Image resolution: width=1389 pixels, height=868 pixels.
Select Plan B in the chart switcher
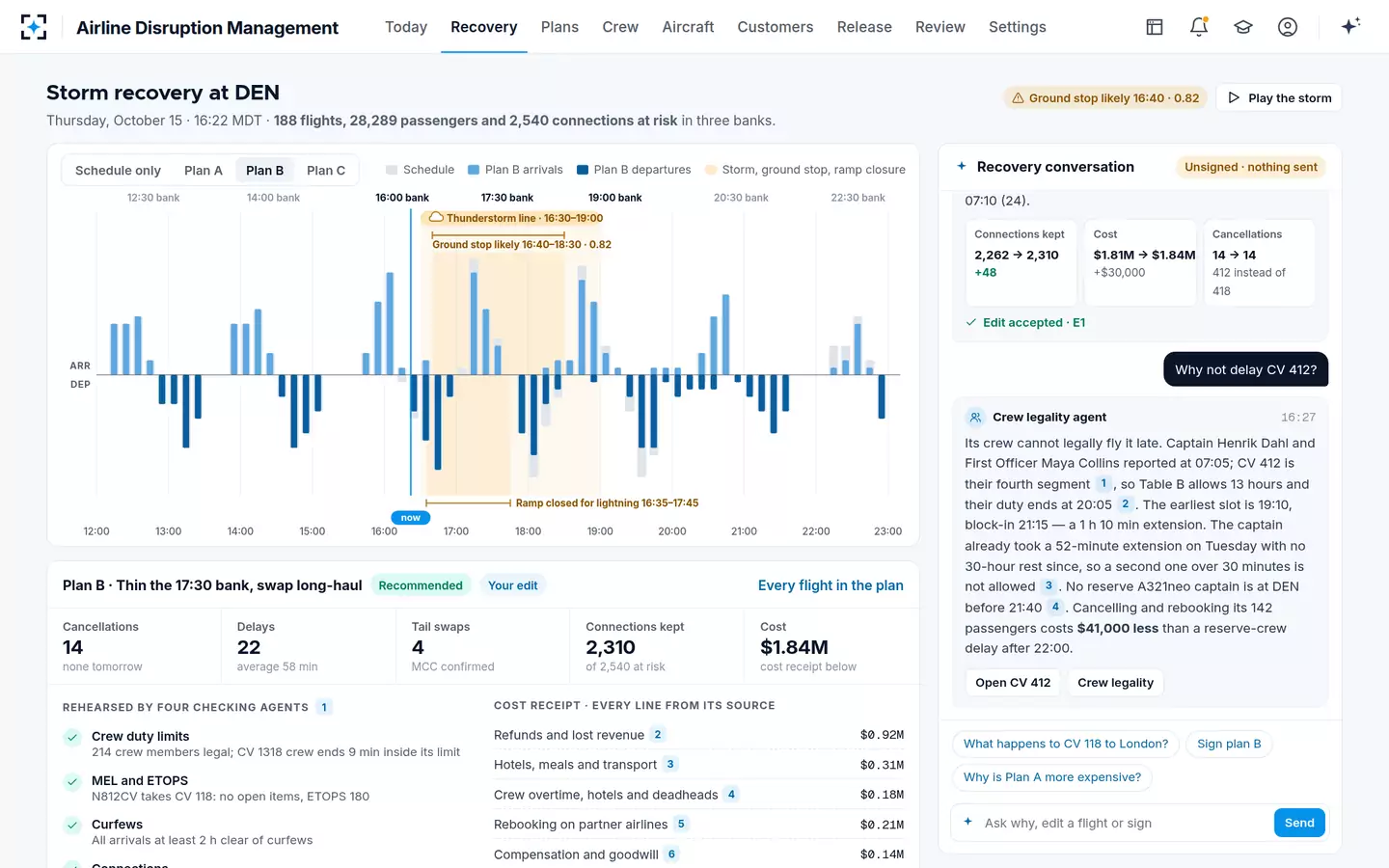(x=264, y=171)
